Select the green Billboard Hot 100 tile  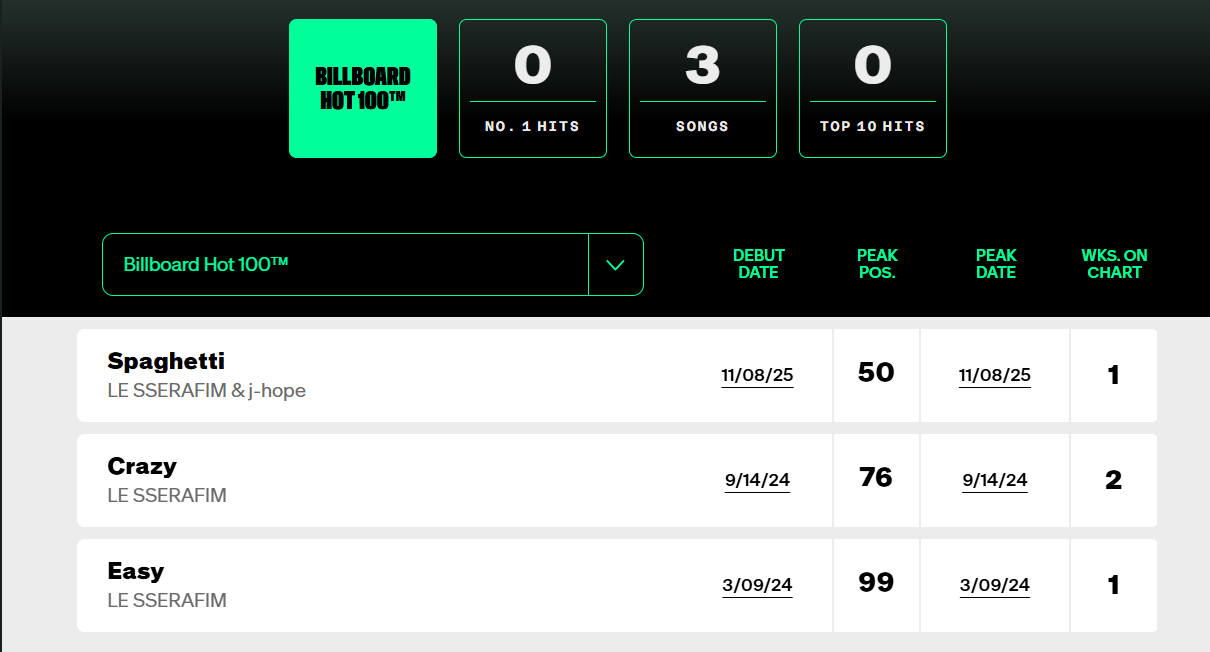(363, 89)
